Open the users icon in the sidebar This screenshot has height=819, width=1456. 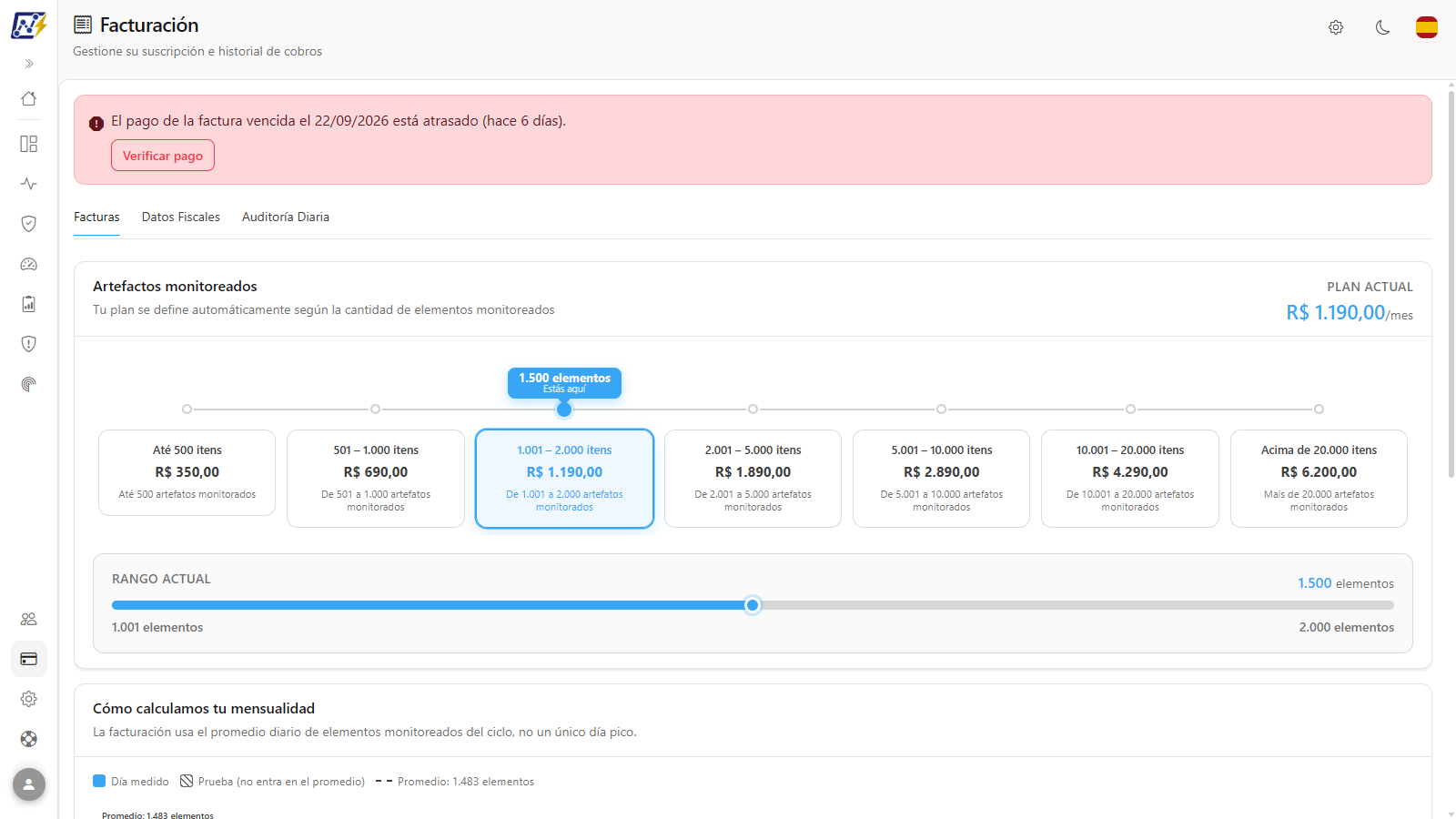click(29, 619)
